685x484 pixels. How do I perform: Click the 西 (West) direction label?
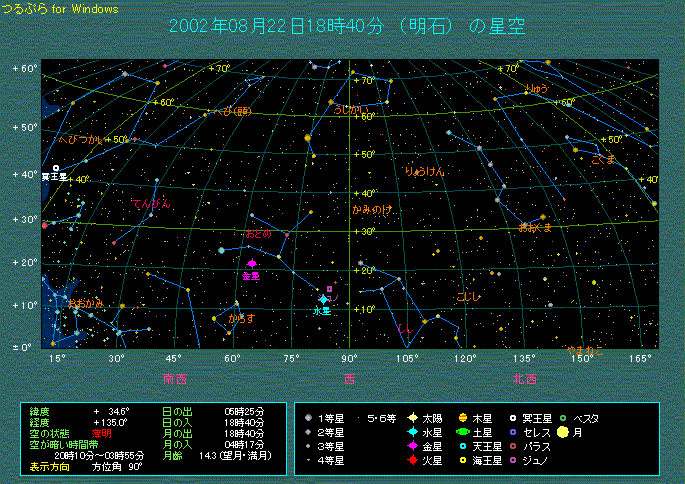(350, 379)
